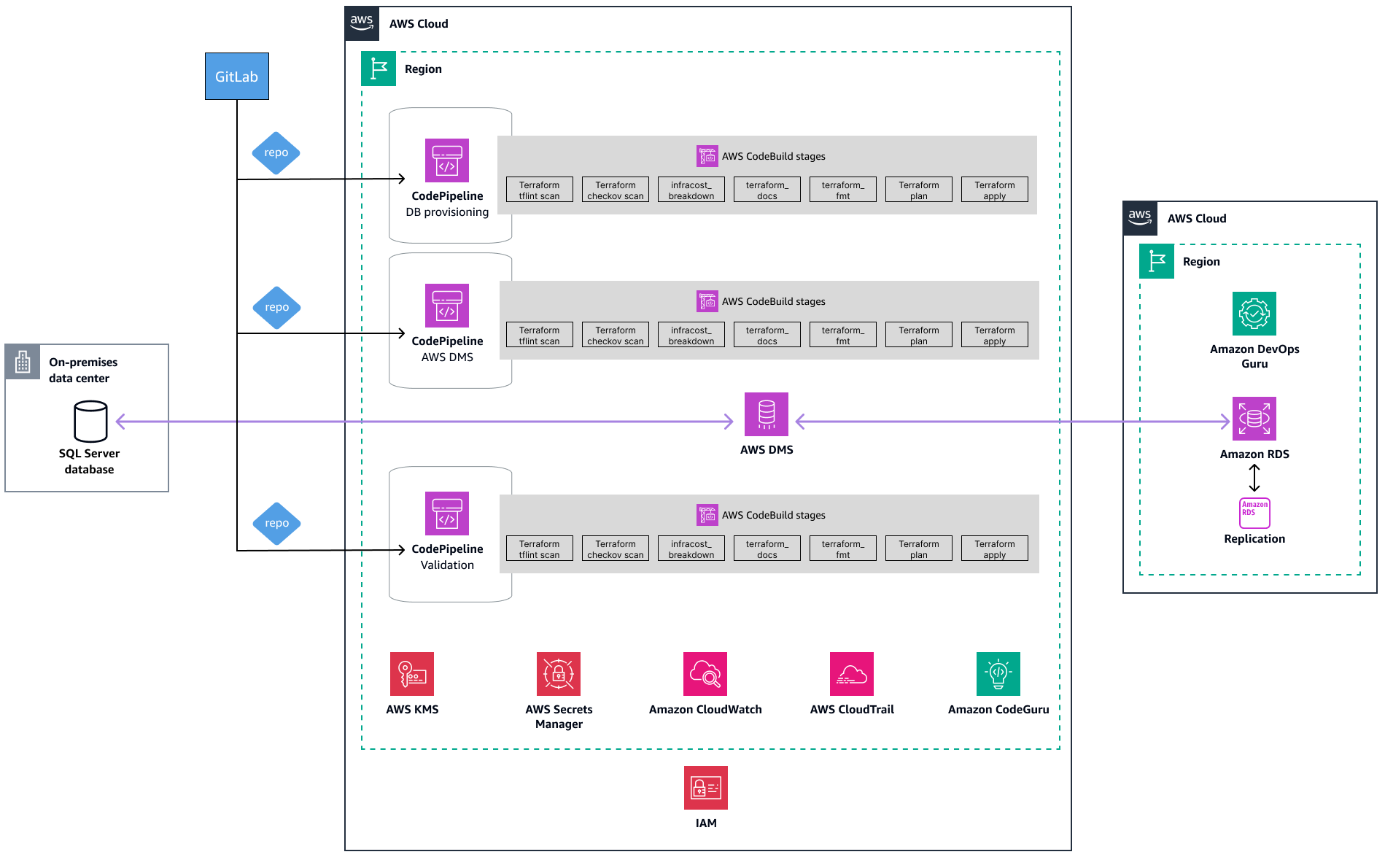Open the AWS DMS database icon

point(766,414)
